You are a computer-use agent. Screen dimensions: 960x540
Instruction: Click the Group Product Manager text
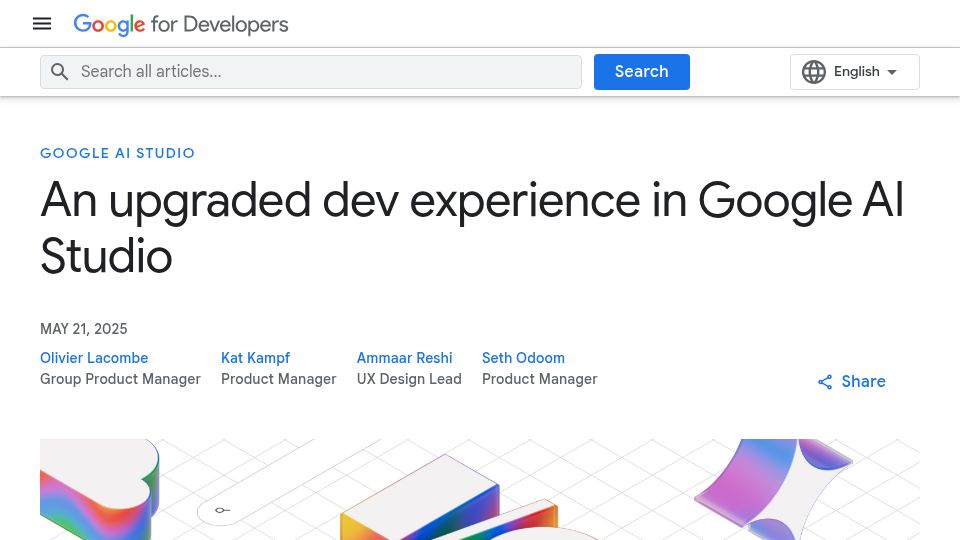(x=121, y=379)
